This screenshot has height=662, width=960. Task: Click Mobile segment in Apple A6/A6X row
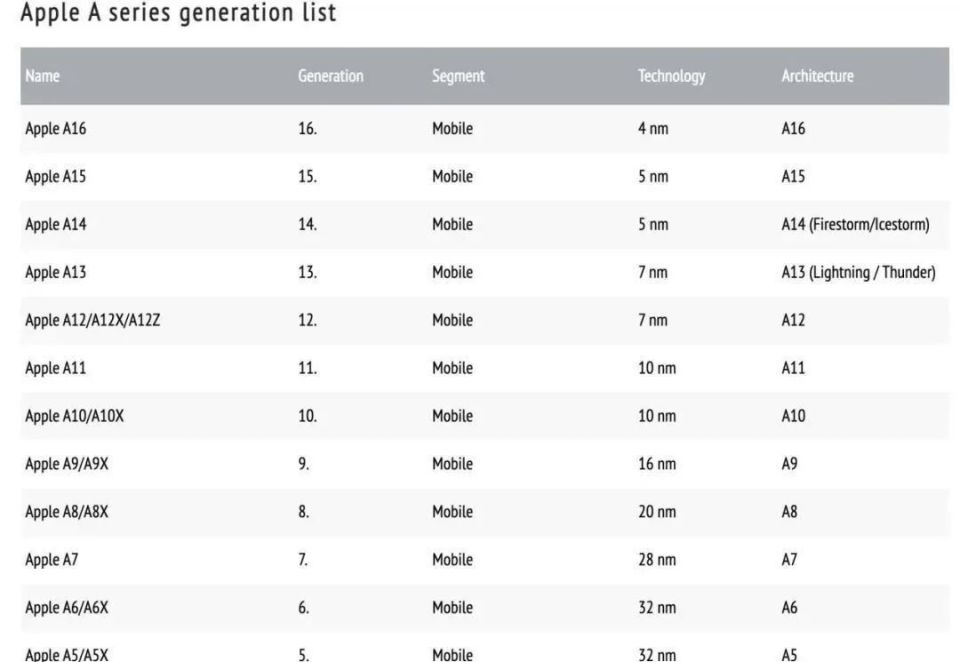tap(452, 607)
